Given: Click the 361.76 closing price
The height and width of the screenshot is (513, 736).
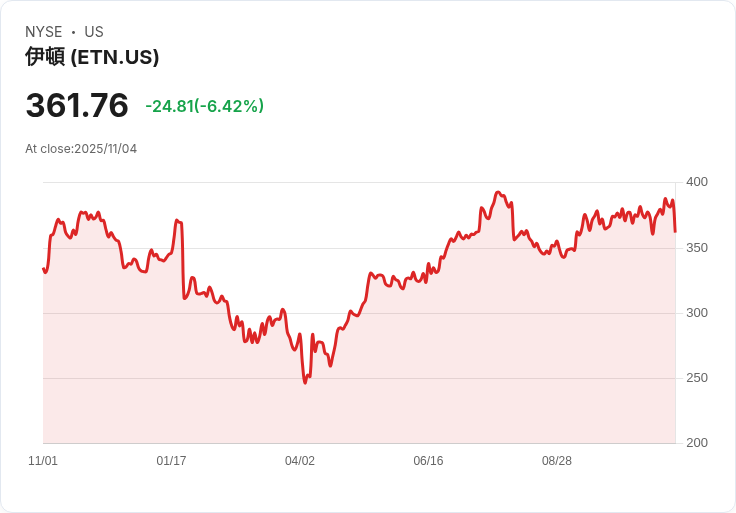Looking at the screenshot, I should [x=77, y=106].
